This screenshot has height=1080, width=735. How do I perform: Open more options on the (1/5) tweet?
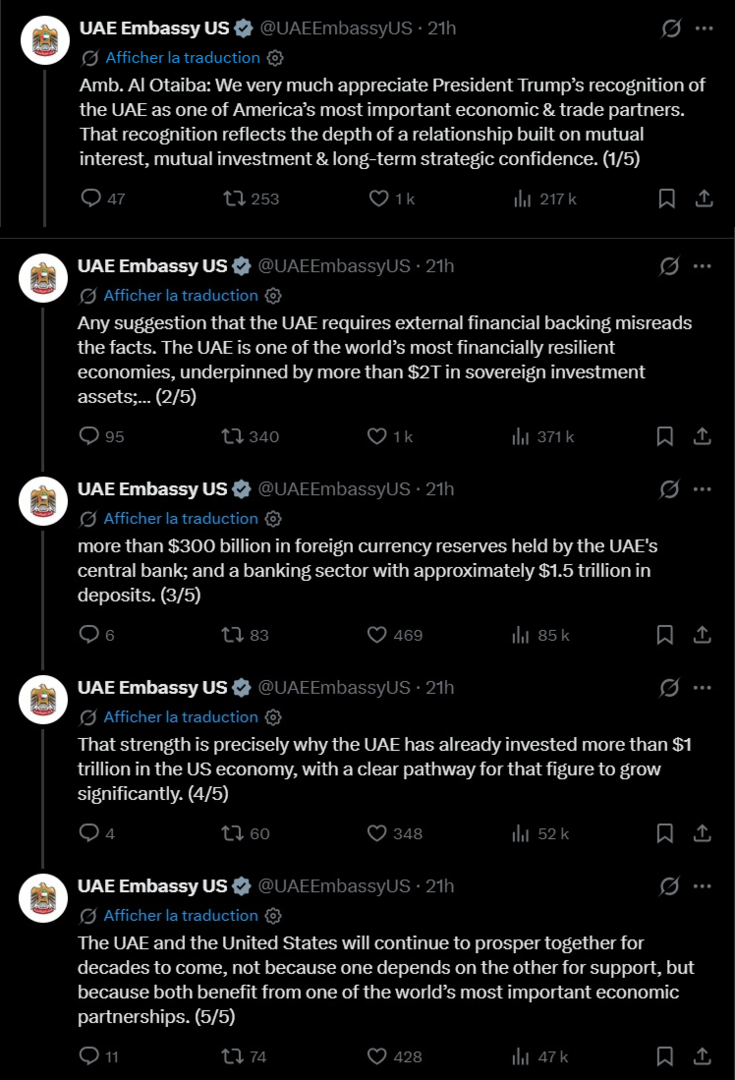point(704,28)
